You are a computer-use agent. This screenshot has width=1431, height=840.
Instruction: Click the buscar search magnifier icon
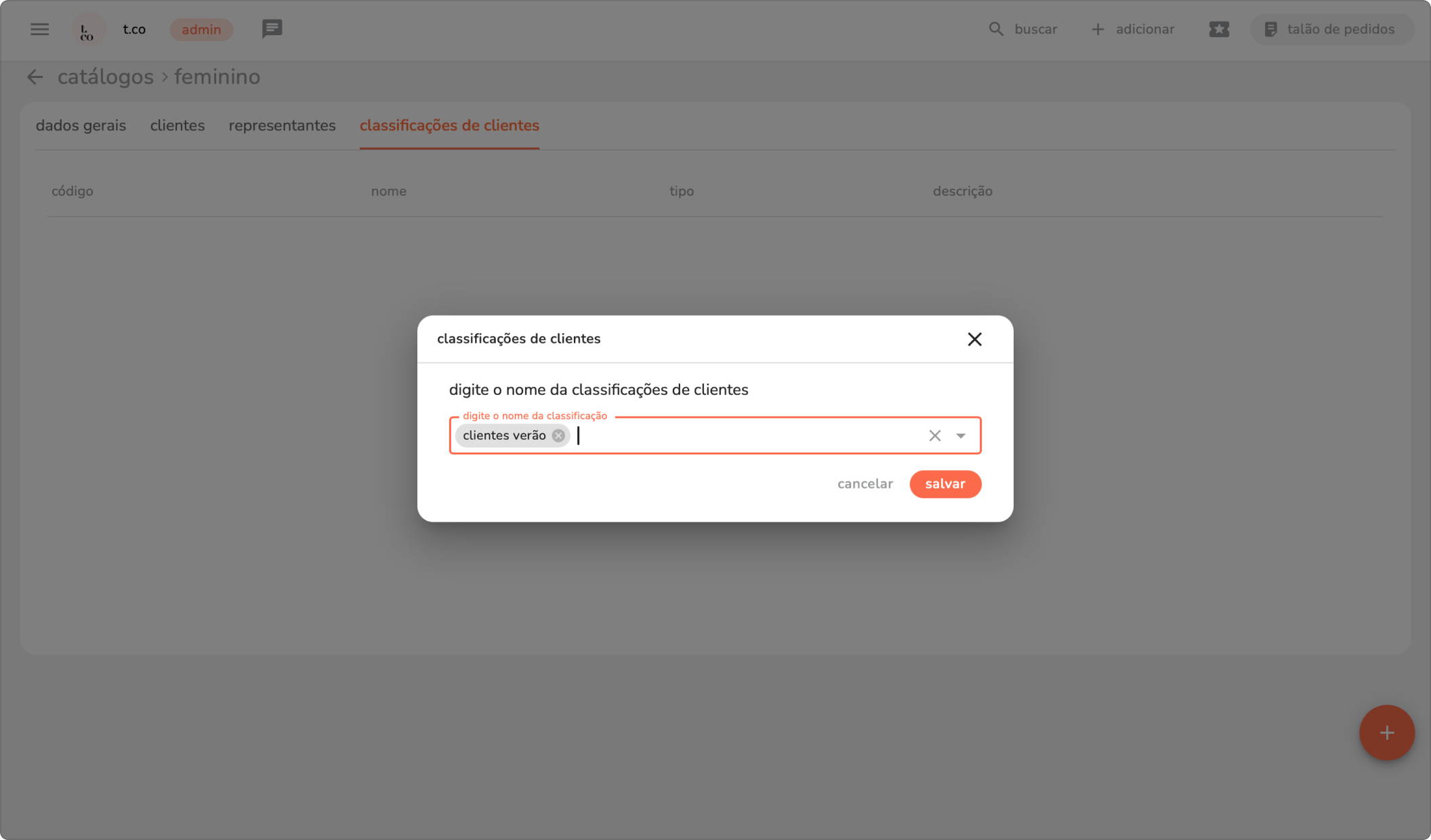click(995, 29)
